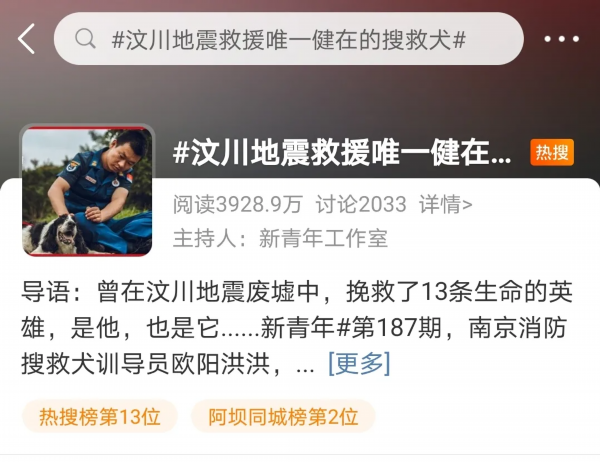Tap the bold topic title #汶川地震救援唯一健在…
The width and height of the screenshot is (600, 462).
[x=342, y=153]
